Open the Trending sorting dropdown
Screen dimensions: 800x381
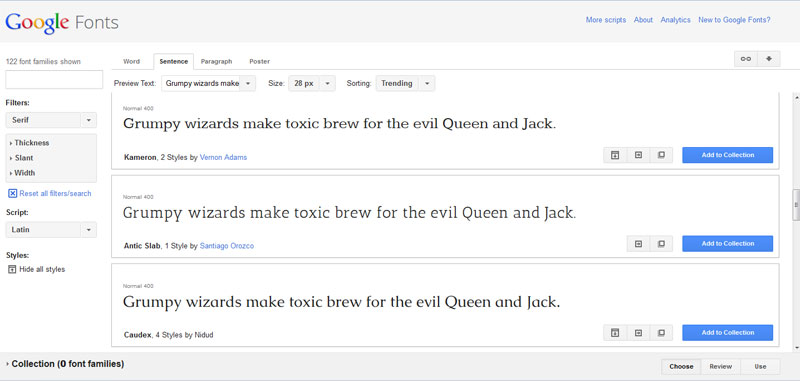point(406,84)
